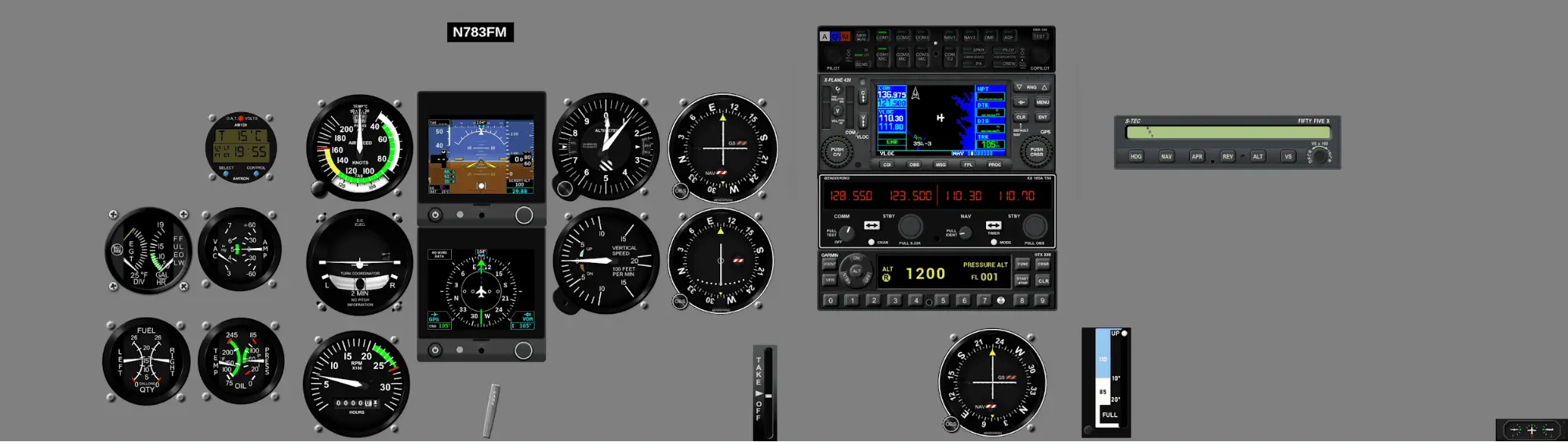Open the FPL page on GPS 430
The width and height of the screenshot is (1568, 442).
tap(968, 165)
